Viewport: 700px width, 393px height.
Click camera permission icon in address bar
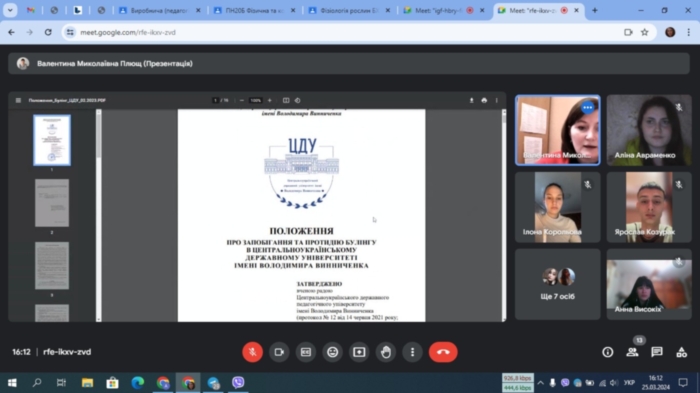click(628, 32)
